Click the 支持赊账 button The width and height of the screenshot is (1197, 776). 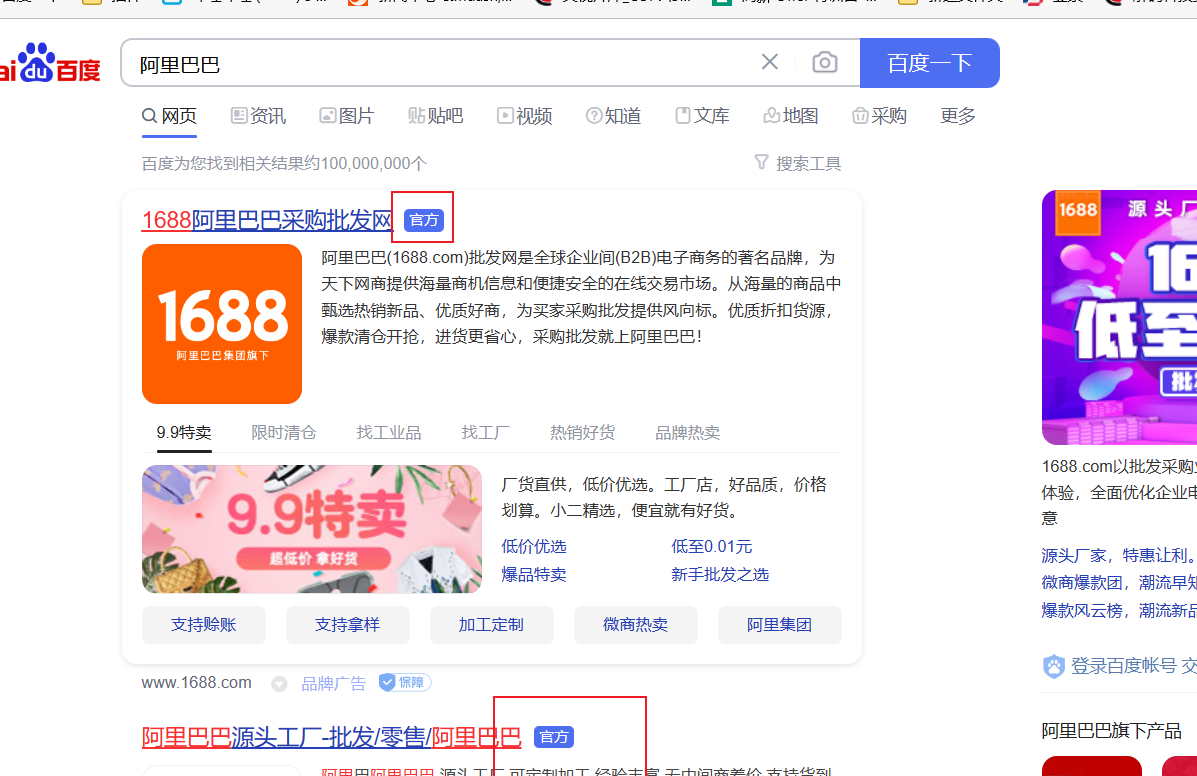point(204,625)
